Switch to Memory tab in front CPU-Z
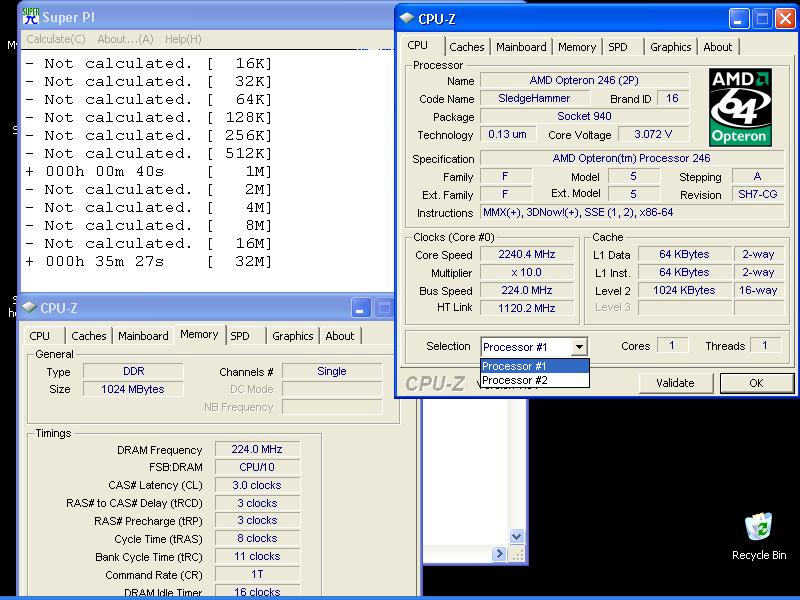 click(577, 47)
